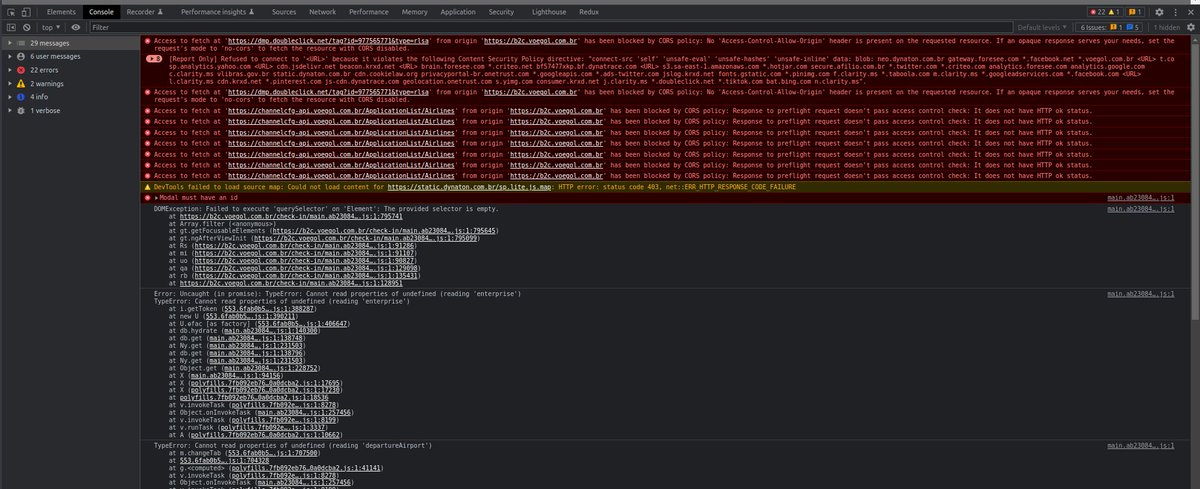Open the Memory tab
The width and height of the screenshot is (1200, 489).
coord(414,11)
